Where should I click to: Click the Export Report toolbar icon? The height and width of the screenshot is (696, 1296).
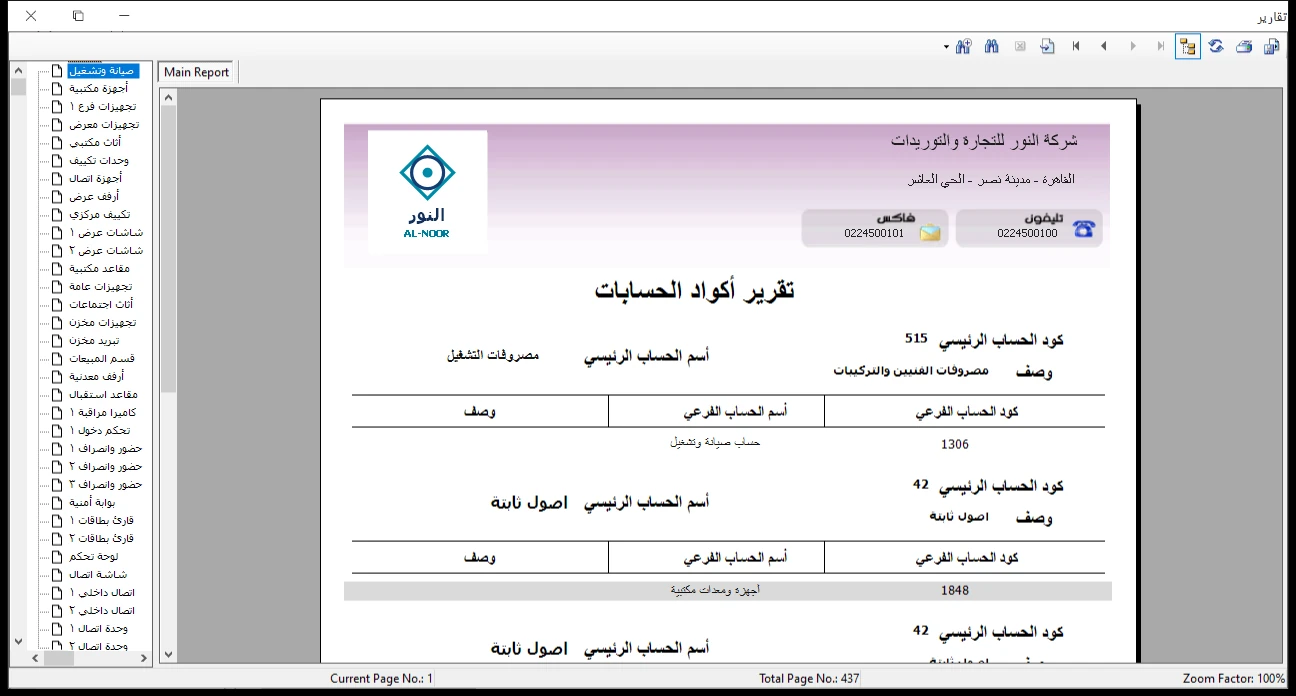(x=1272, y=46)
